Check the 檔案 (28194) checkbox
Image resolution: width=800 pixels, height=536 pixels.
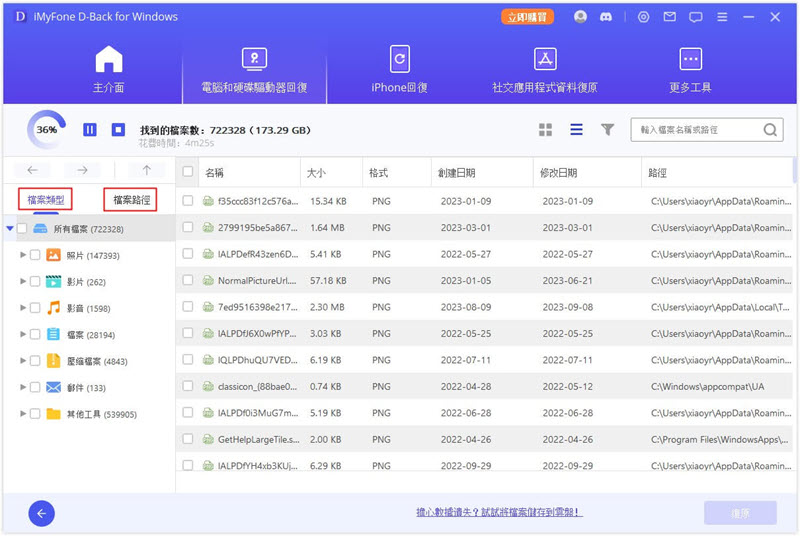(35, 335)
